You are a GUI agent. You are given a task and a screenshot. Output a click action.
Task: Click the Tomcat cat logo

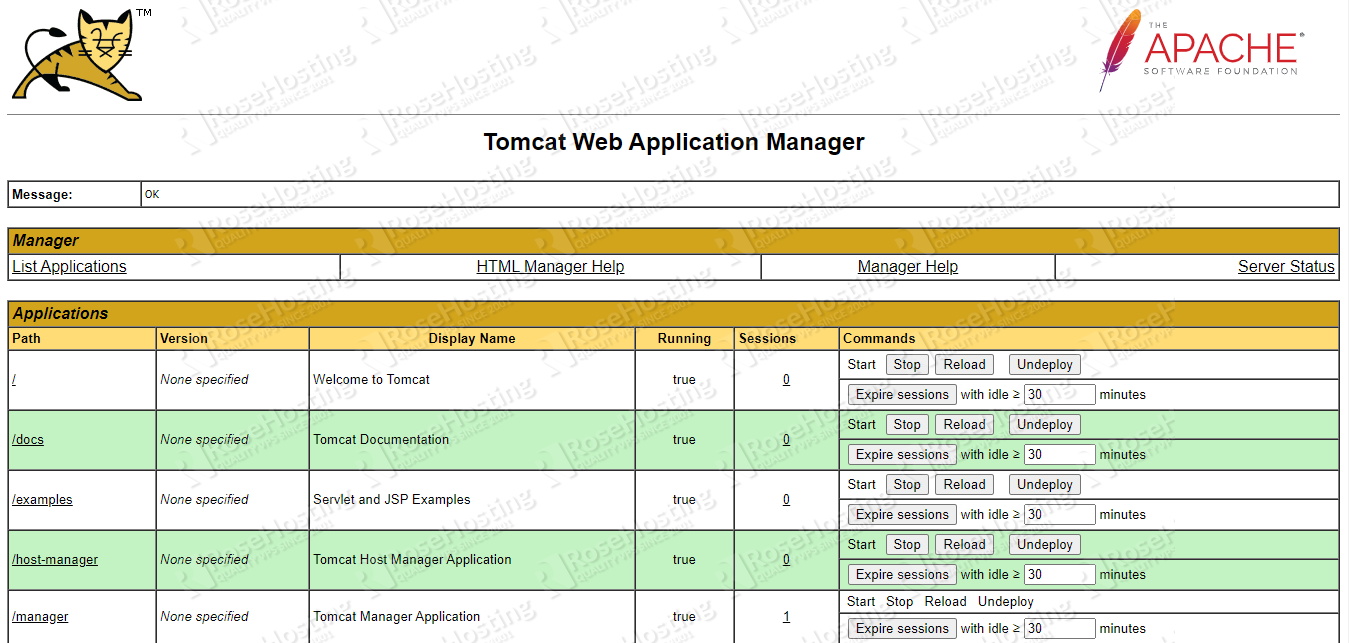point(75,54)
